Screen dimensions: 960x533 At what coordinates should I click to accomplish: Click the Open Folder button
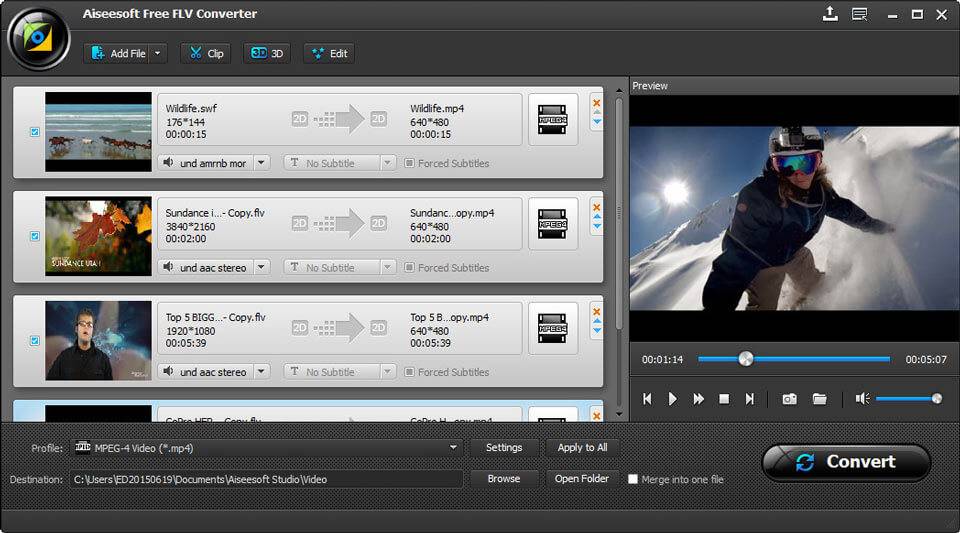tap(582, 479)
